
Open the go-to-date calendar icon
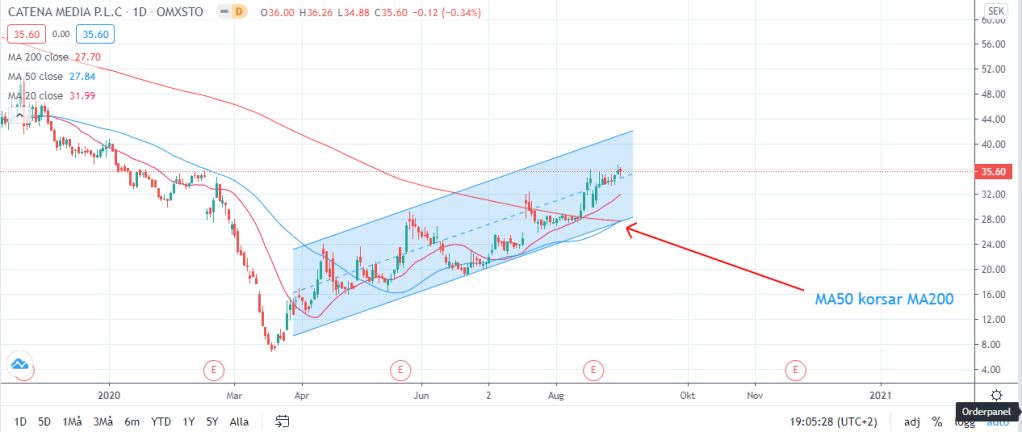point(283,421)
